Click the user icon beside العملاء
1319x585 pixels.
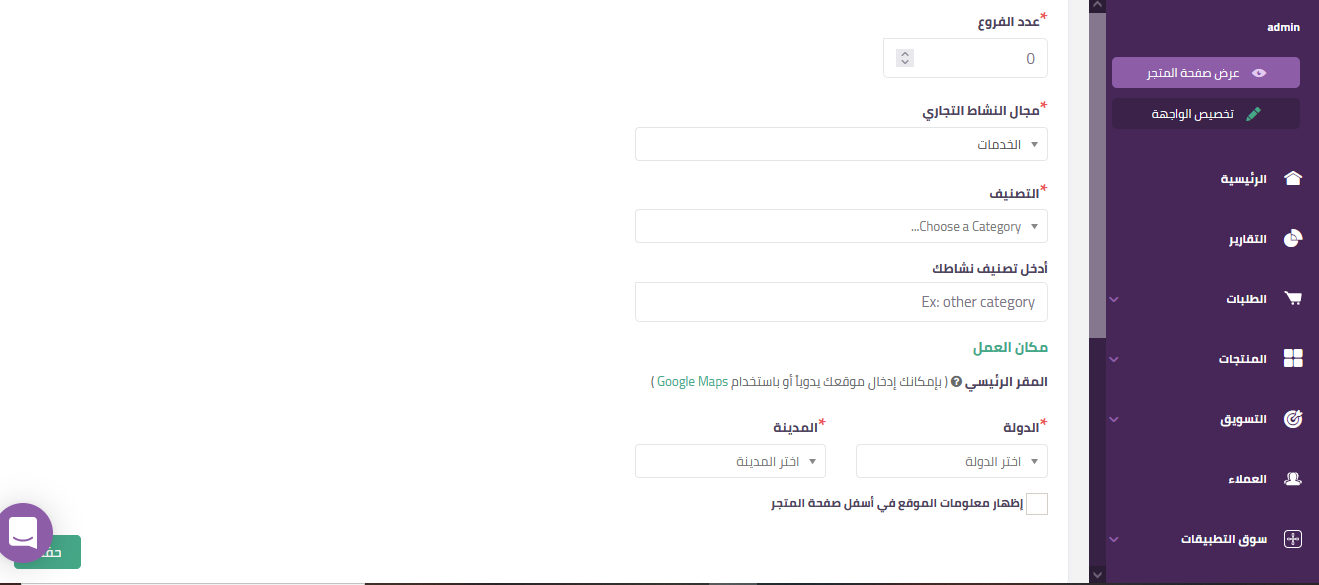coord(1292,479)
